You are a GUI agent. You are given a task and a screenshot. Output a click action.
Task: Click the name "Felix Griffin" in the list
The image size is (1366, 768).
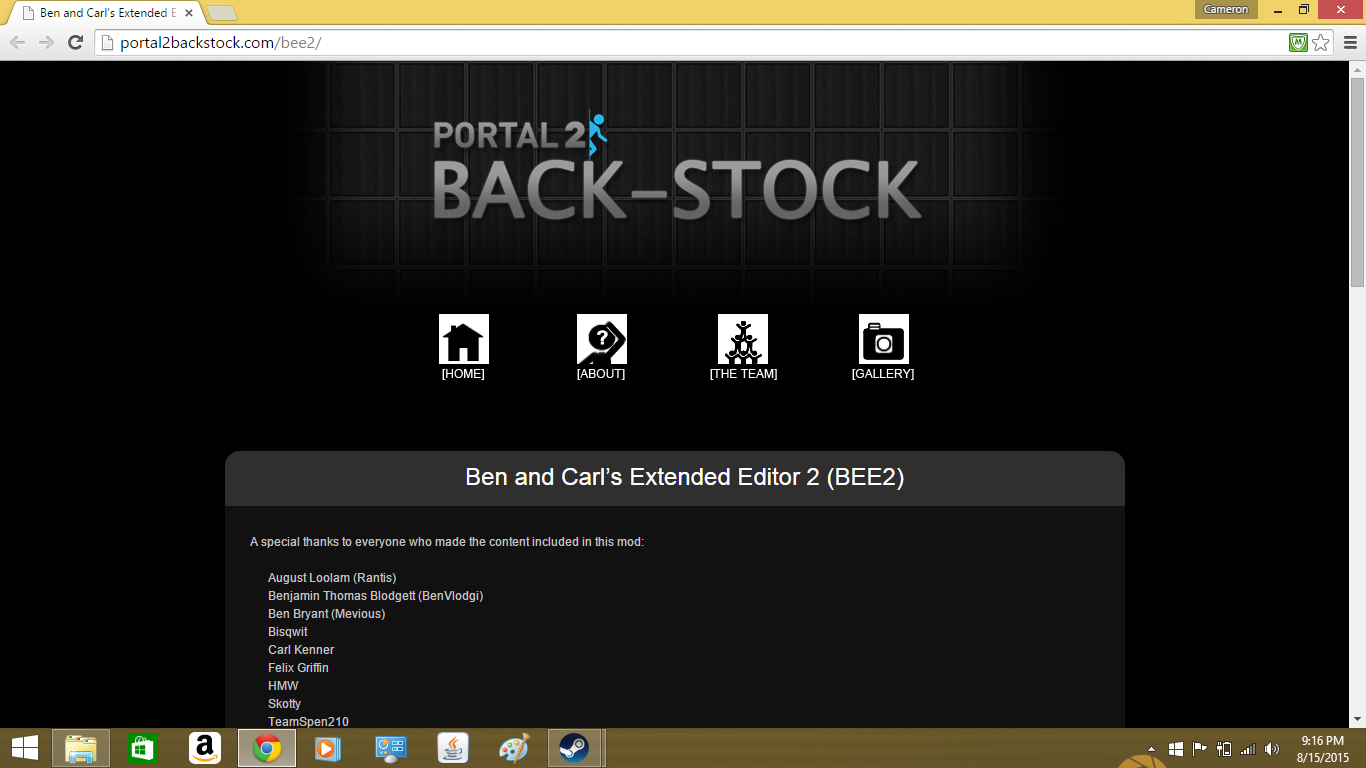click(298, 668)
